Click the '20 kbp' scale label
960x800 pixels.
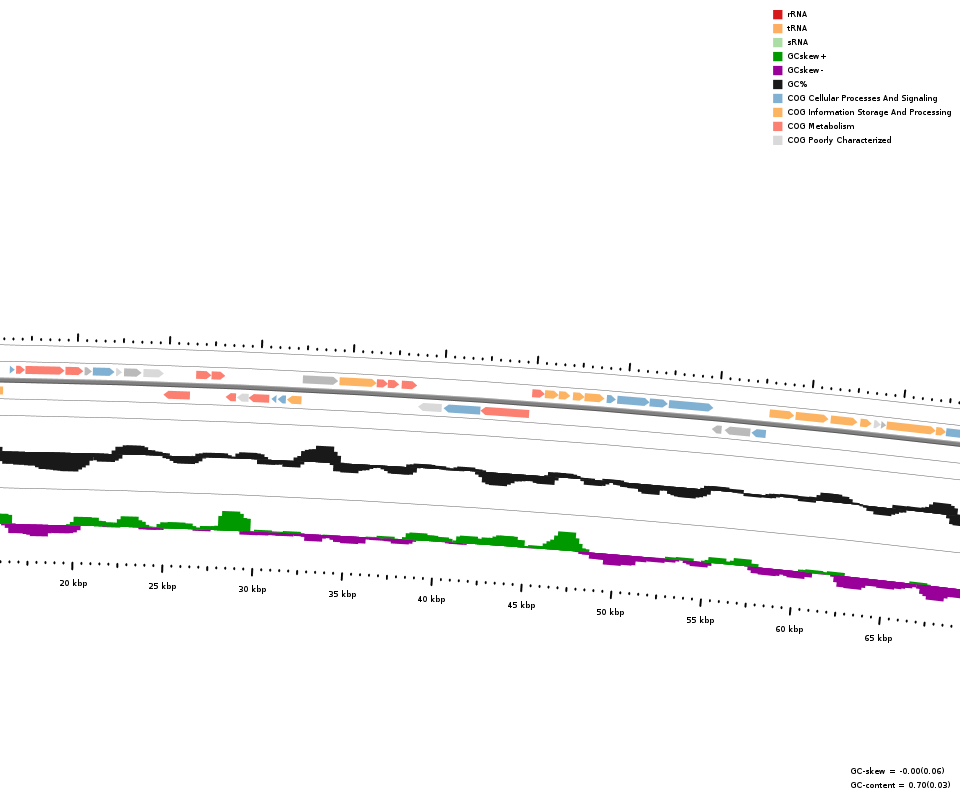(73, 583)
